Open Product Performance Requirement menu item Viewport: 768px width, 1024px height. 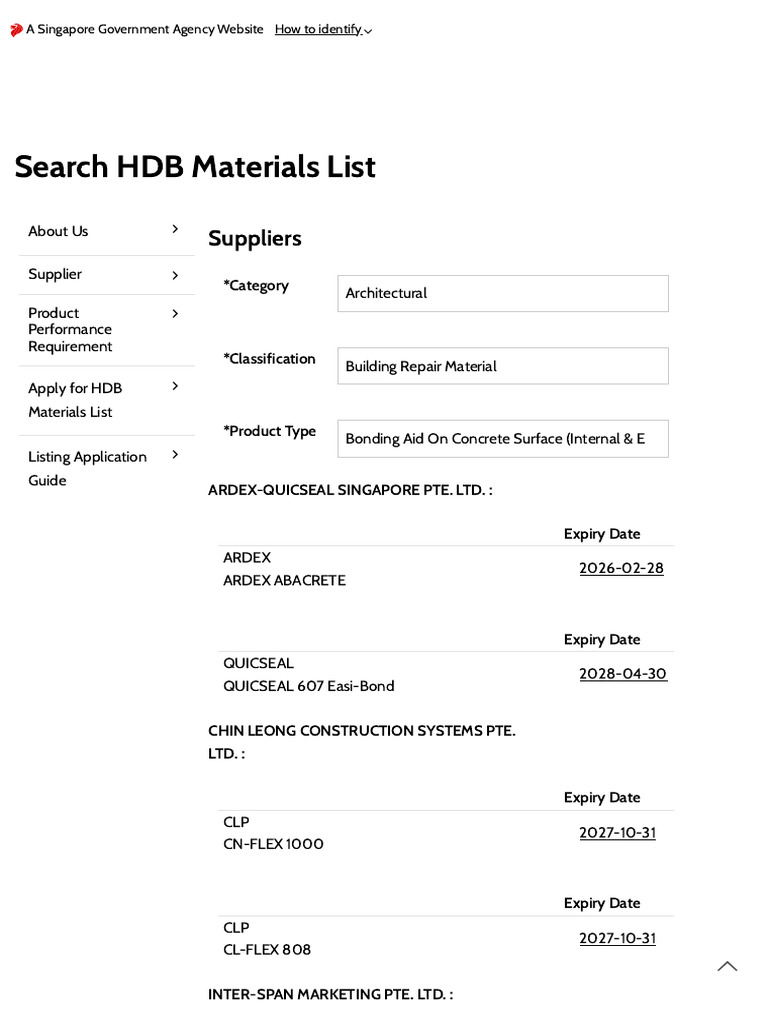click(70, 330)
